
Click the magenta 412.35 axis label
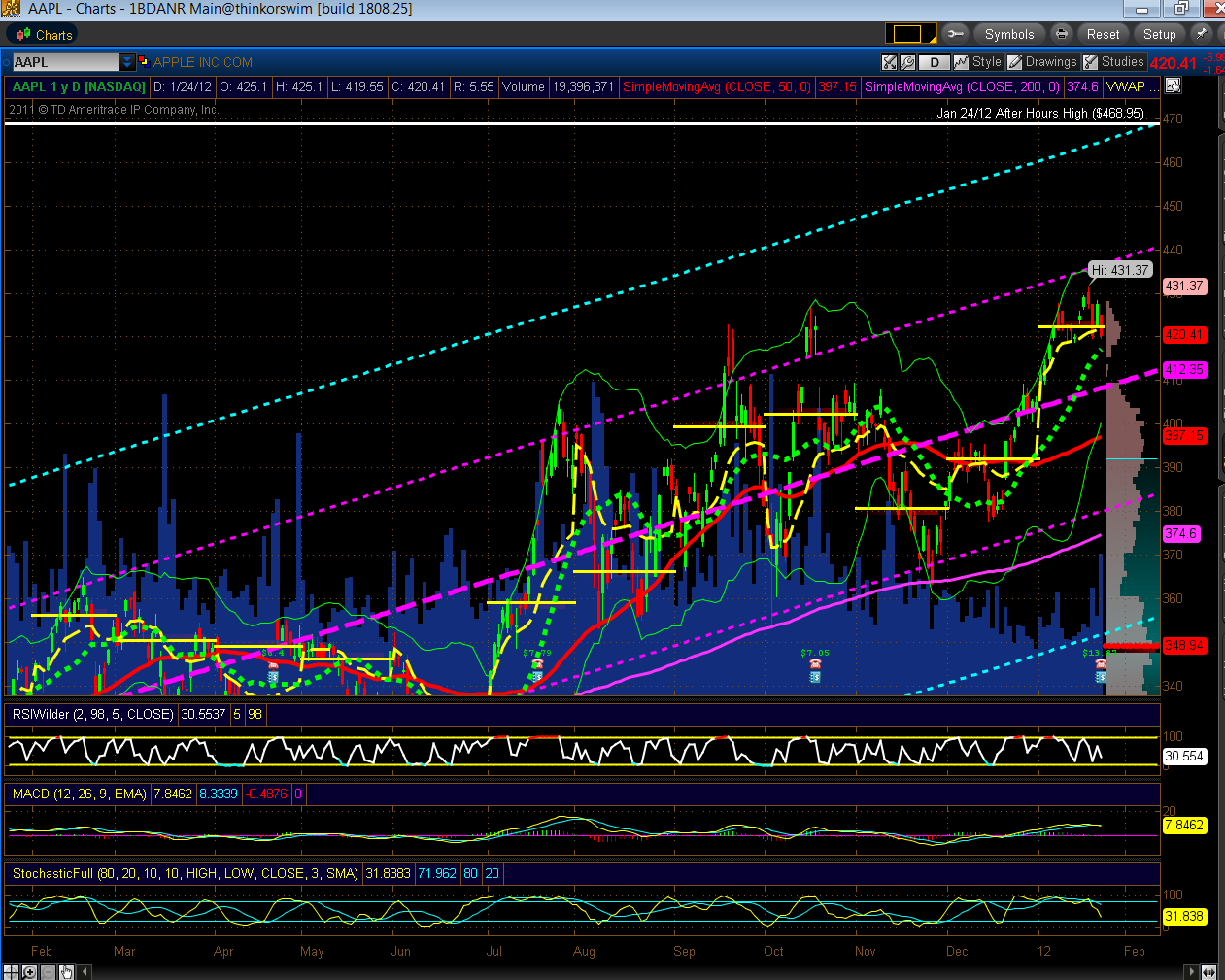point(1184,370)
